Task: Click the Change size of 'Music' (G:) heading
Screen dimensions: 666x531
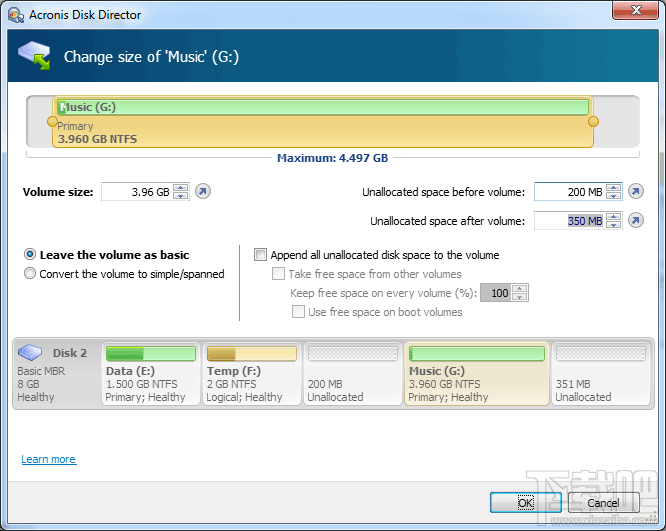Action: pyautogui.click(x=151, y=56)
